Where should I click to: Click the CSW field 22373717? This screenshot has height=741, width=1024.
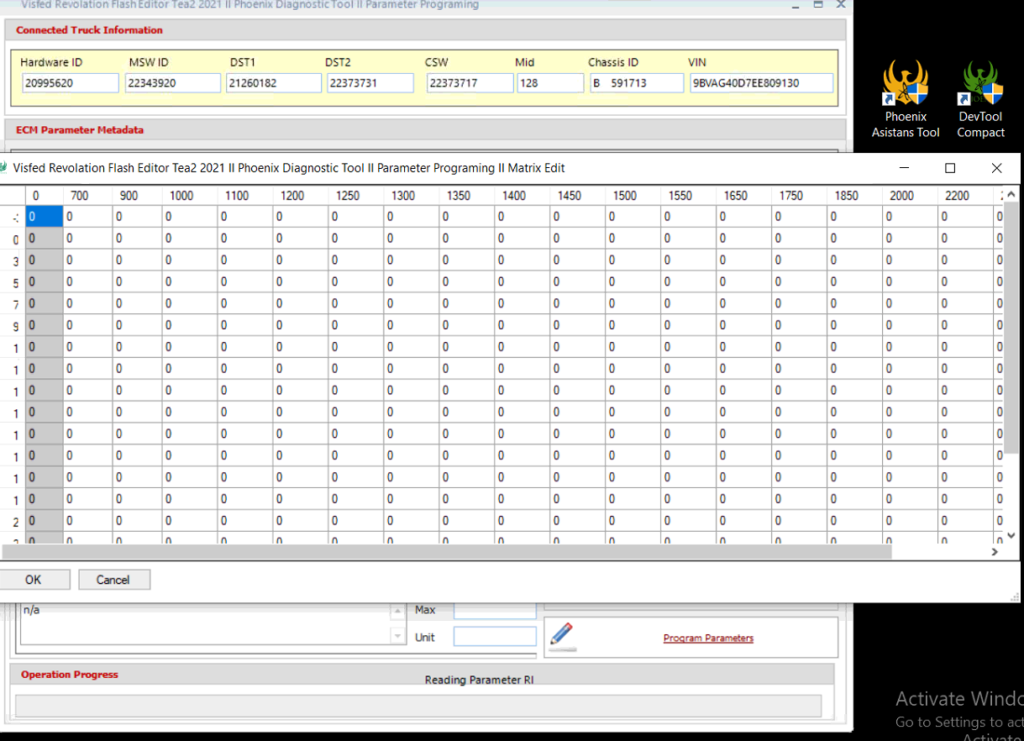coord(470,83)
